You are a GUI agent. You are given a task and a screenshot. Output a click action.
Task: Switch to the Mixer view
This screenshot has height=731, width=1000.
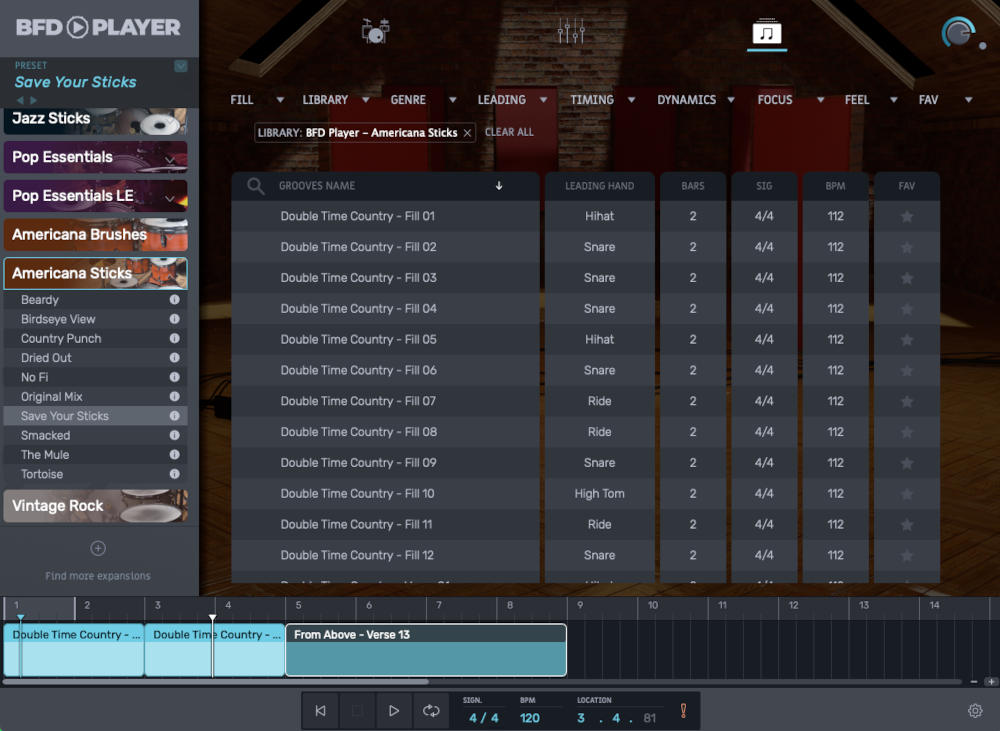coord(572,30)
